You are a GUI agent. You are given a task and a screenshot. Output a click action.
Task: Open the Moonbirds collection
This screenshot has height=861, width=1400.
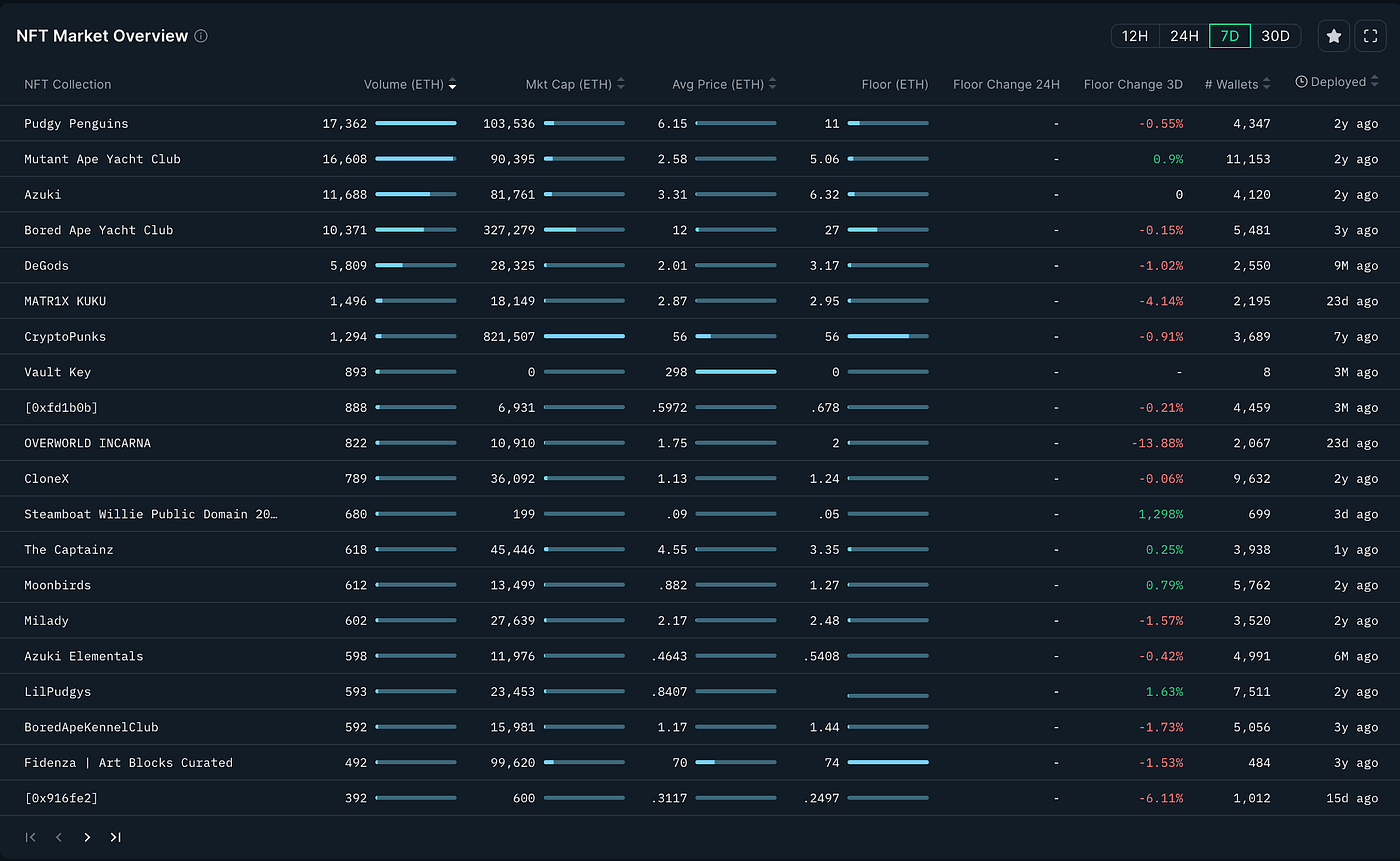point(58,585)
